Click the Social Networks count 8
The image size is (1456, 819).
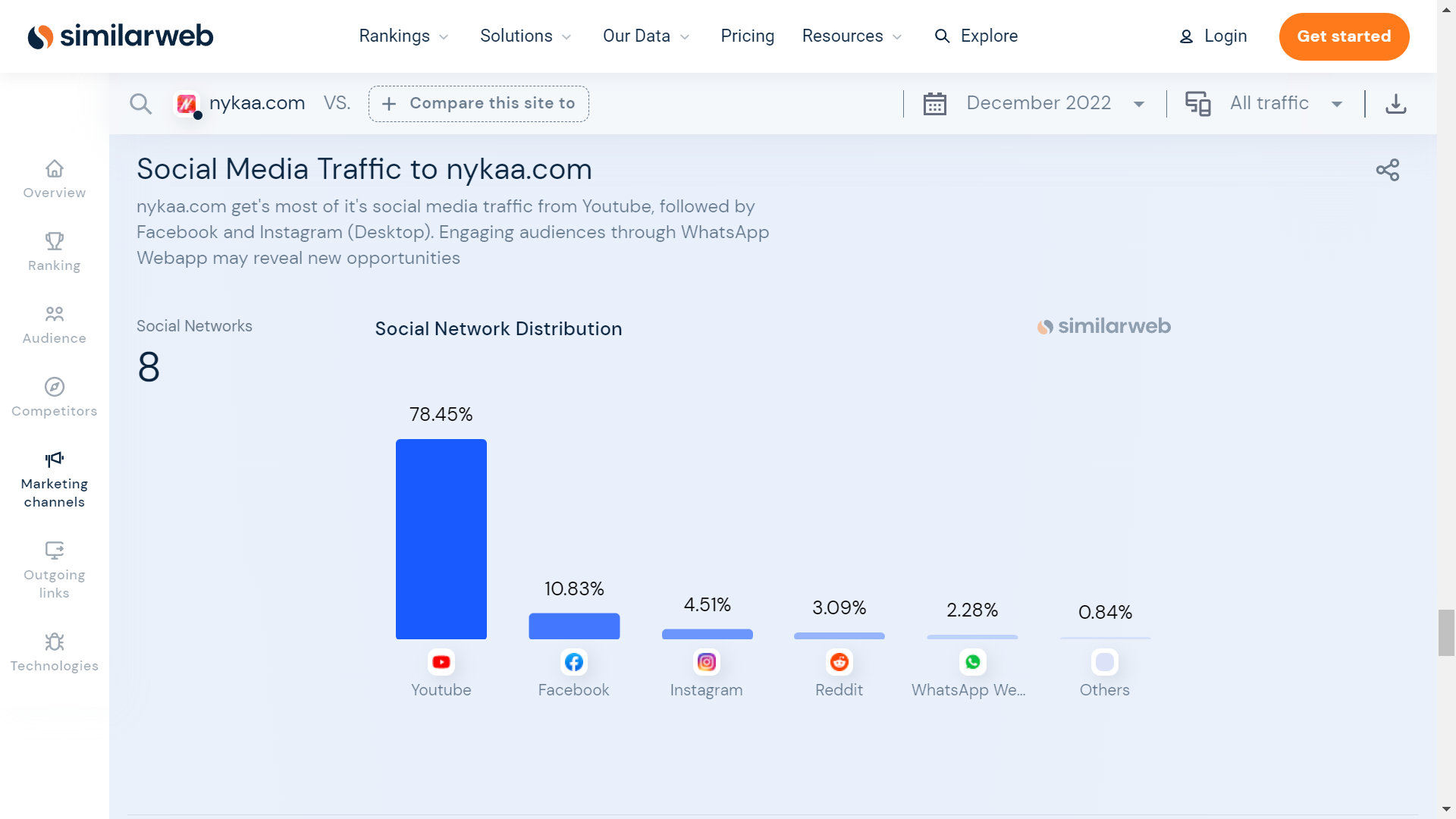coord(149,367)
